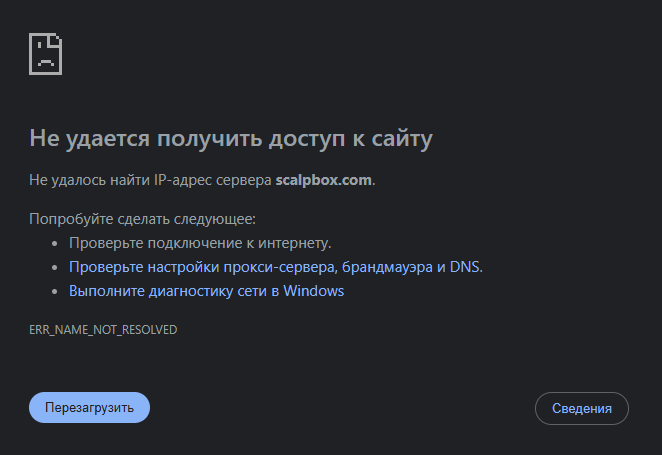Viewport: 662px width, 455px height.
Task: Click the Перезагрузить reload button
Action: 89,408
